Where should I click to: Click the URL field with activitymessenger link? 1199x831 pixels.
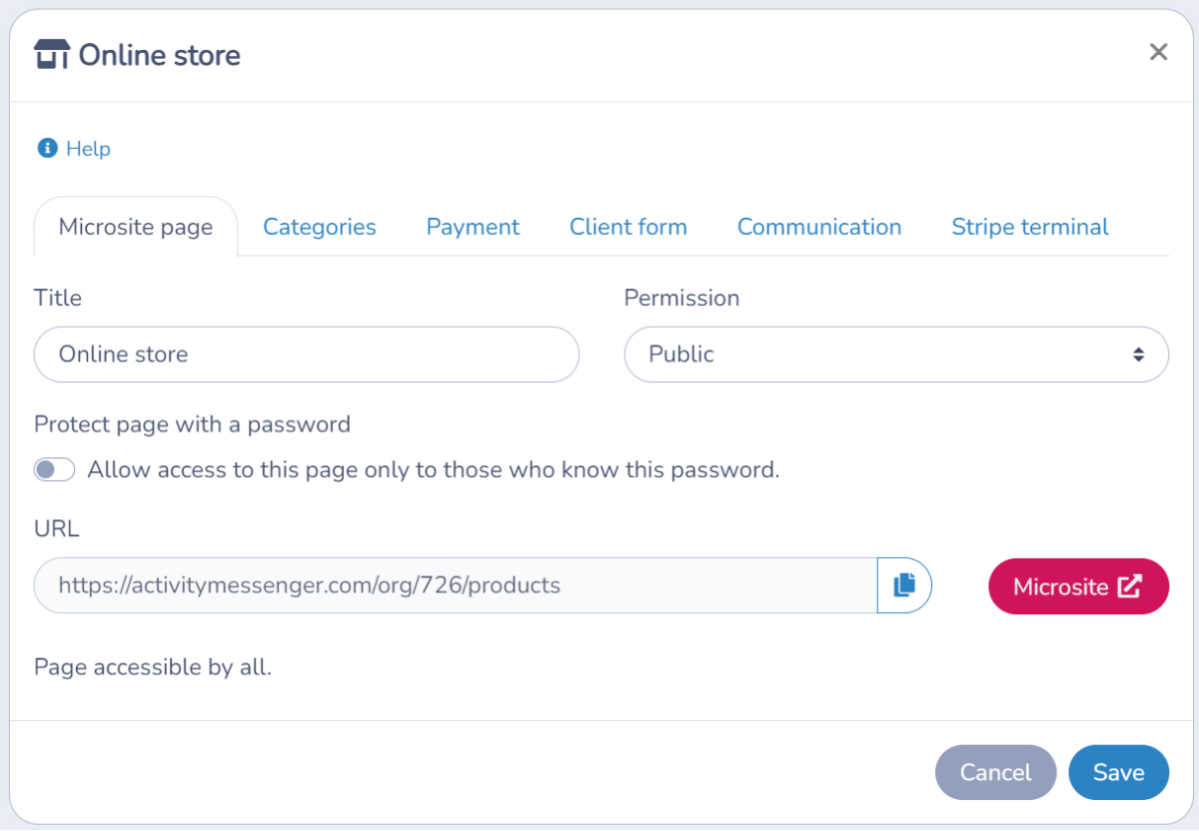[456, 586]
